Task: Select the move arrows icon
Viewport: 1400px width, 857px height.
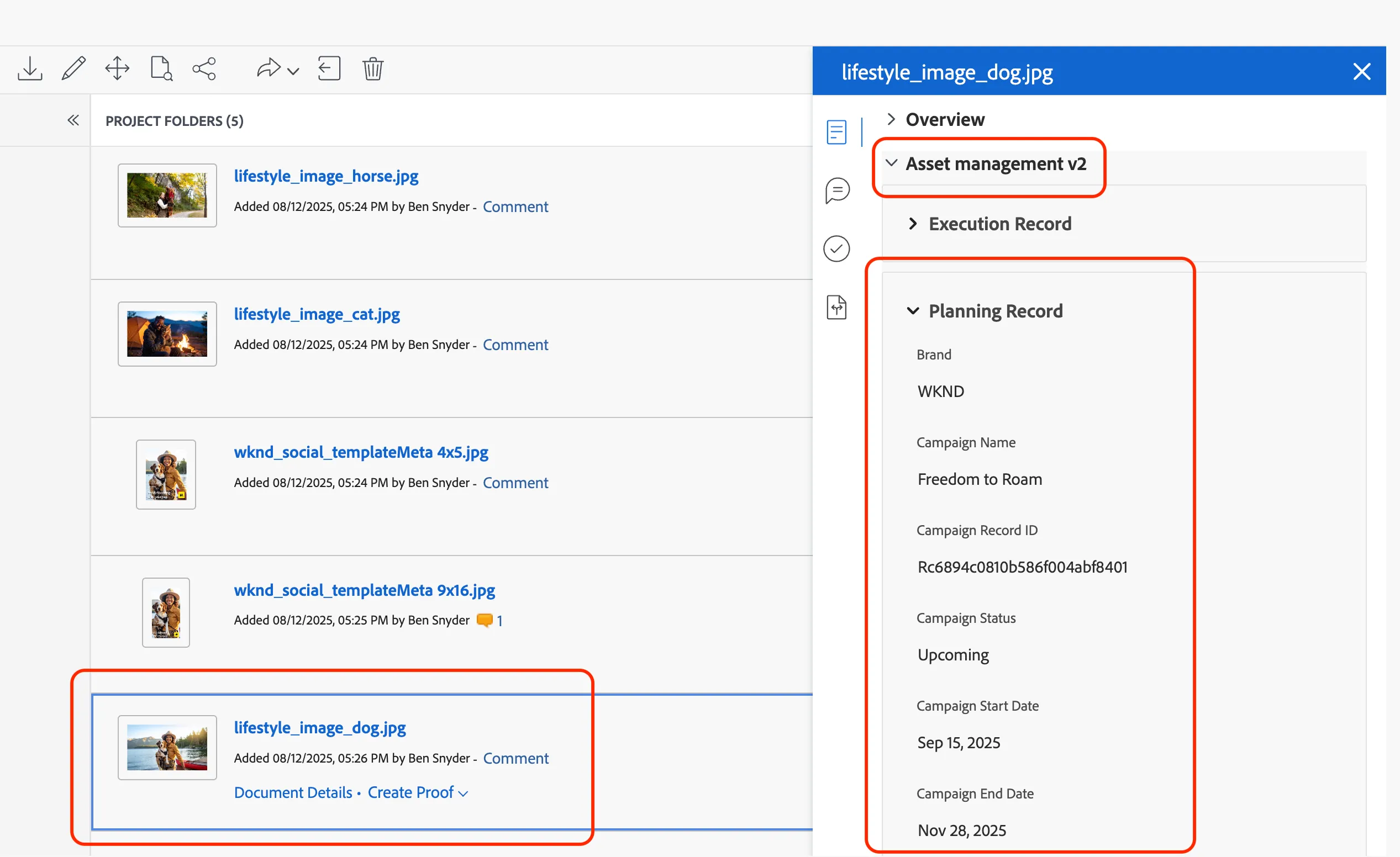Action: tap(118, 69)
